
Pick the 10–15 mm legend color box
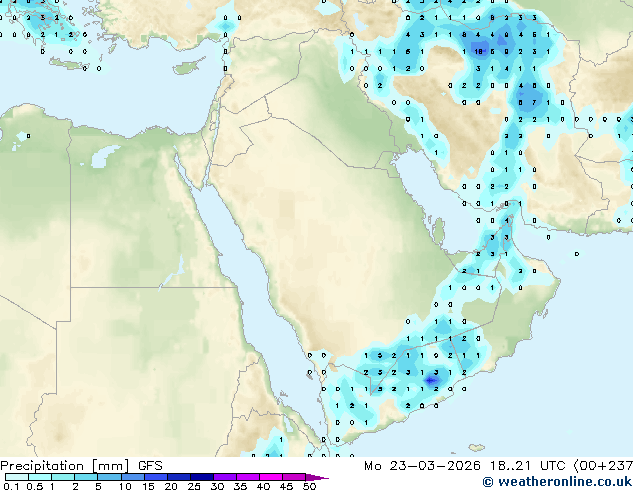[132, 477]
